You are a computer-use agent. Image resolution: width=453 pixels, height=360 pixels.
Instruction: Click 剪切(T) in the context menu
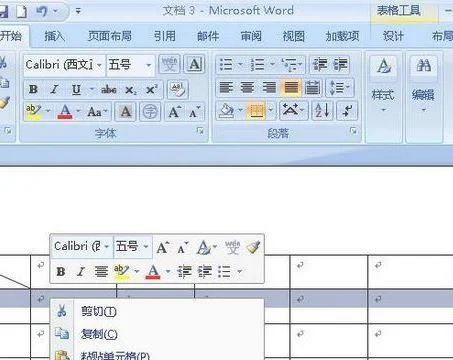99,311
